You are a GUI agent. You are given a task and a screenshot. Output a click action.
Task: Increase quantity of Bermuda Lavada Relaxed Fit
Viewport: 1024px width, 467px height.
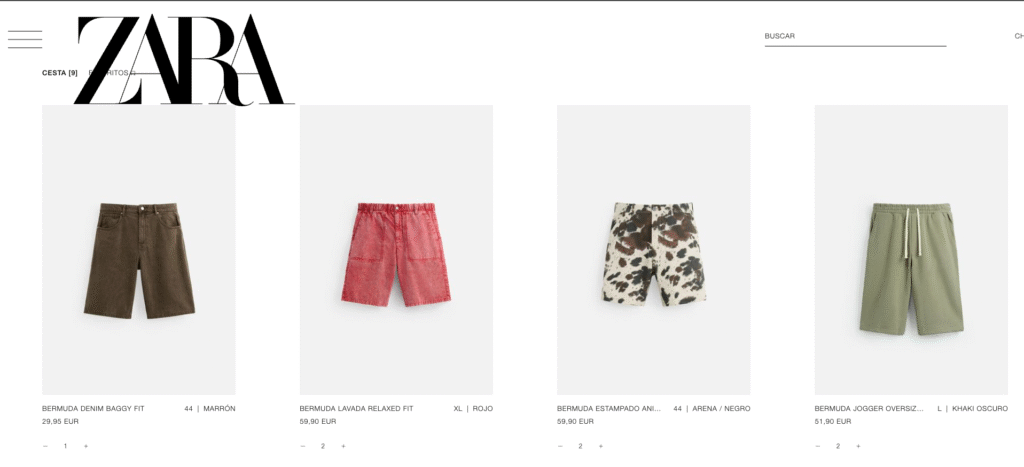343,446
